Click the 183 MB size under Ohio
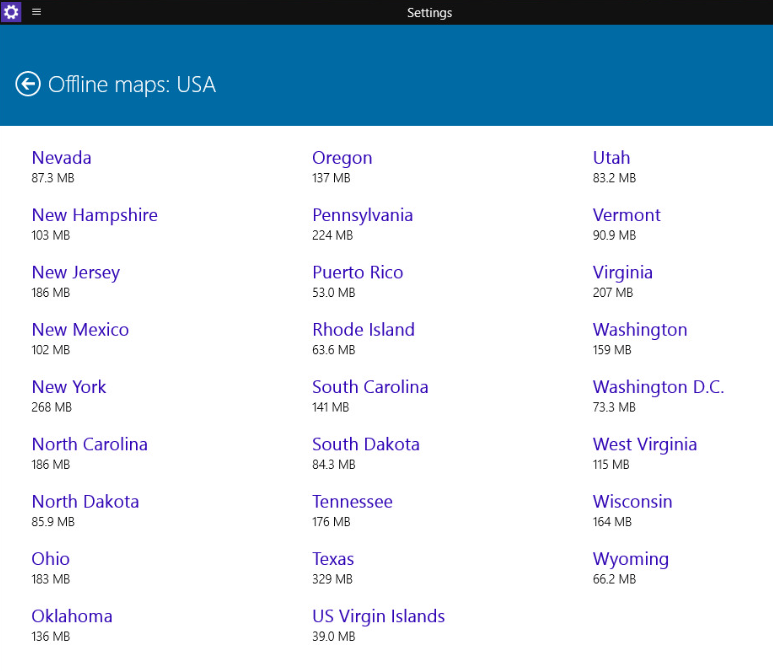773x671 pixels. [51, 579]
